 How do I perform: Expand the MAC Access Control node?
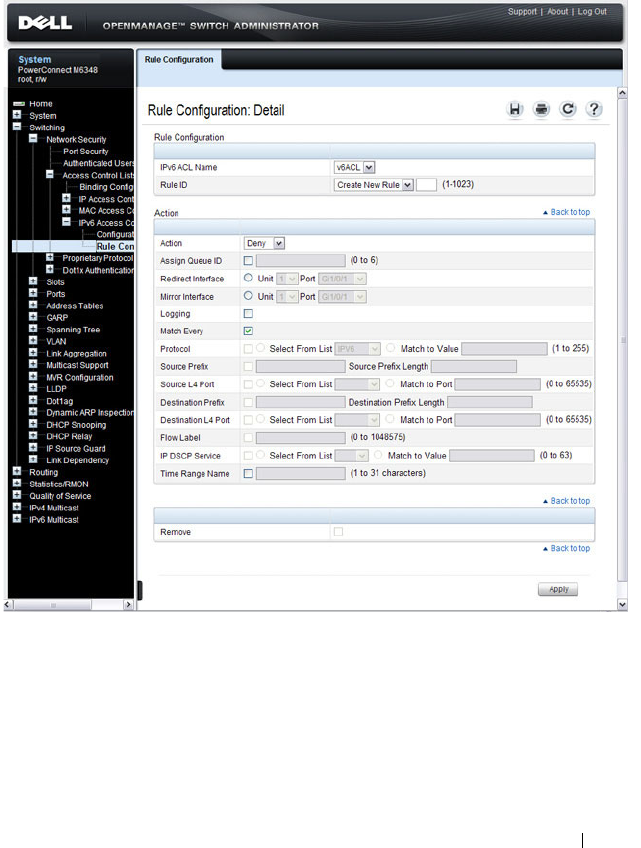67,210
